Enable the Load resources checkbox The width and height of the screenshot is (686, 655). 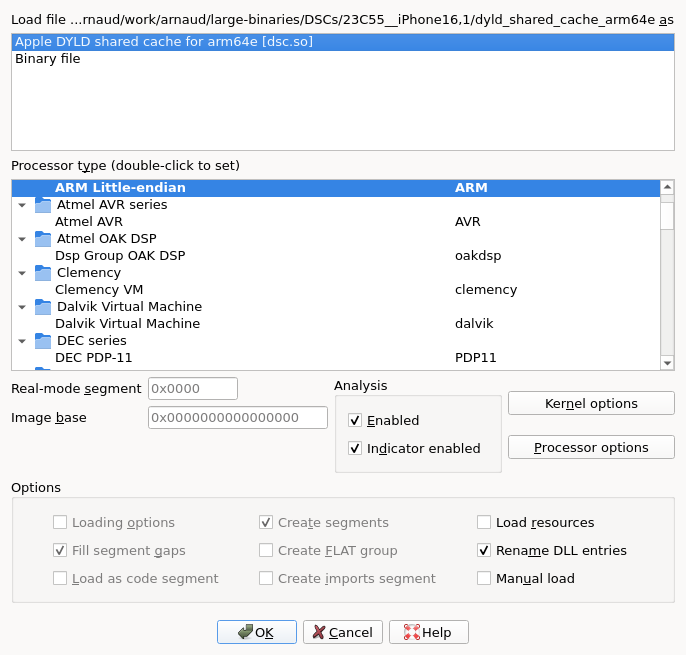[484, 522]
